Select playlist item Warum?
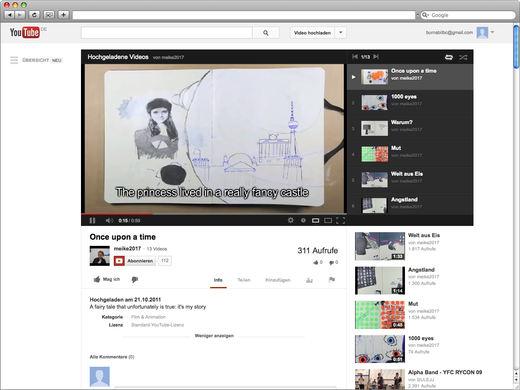Viewport: 520px width, 390px height. click(x=410, y=128)
